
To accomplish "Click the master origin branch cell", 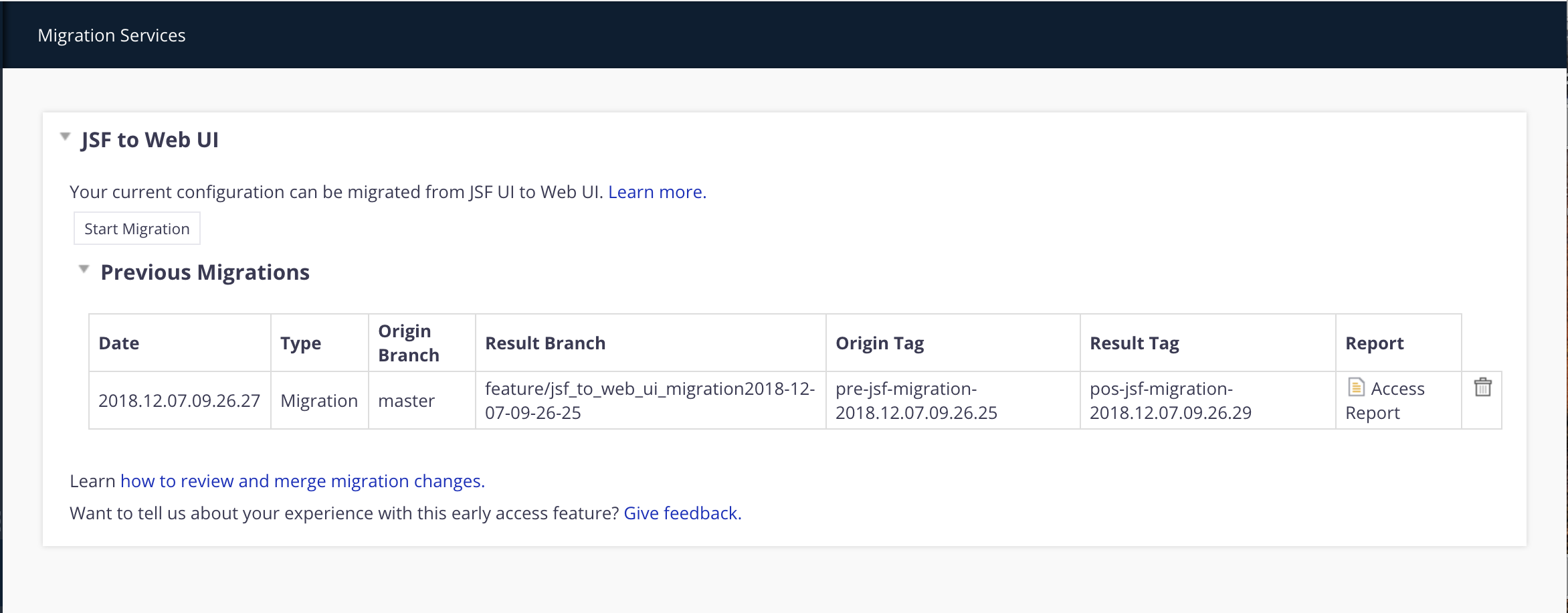I will (x=422, y=400).
